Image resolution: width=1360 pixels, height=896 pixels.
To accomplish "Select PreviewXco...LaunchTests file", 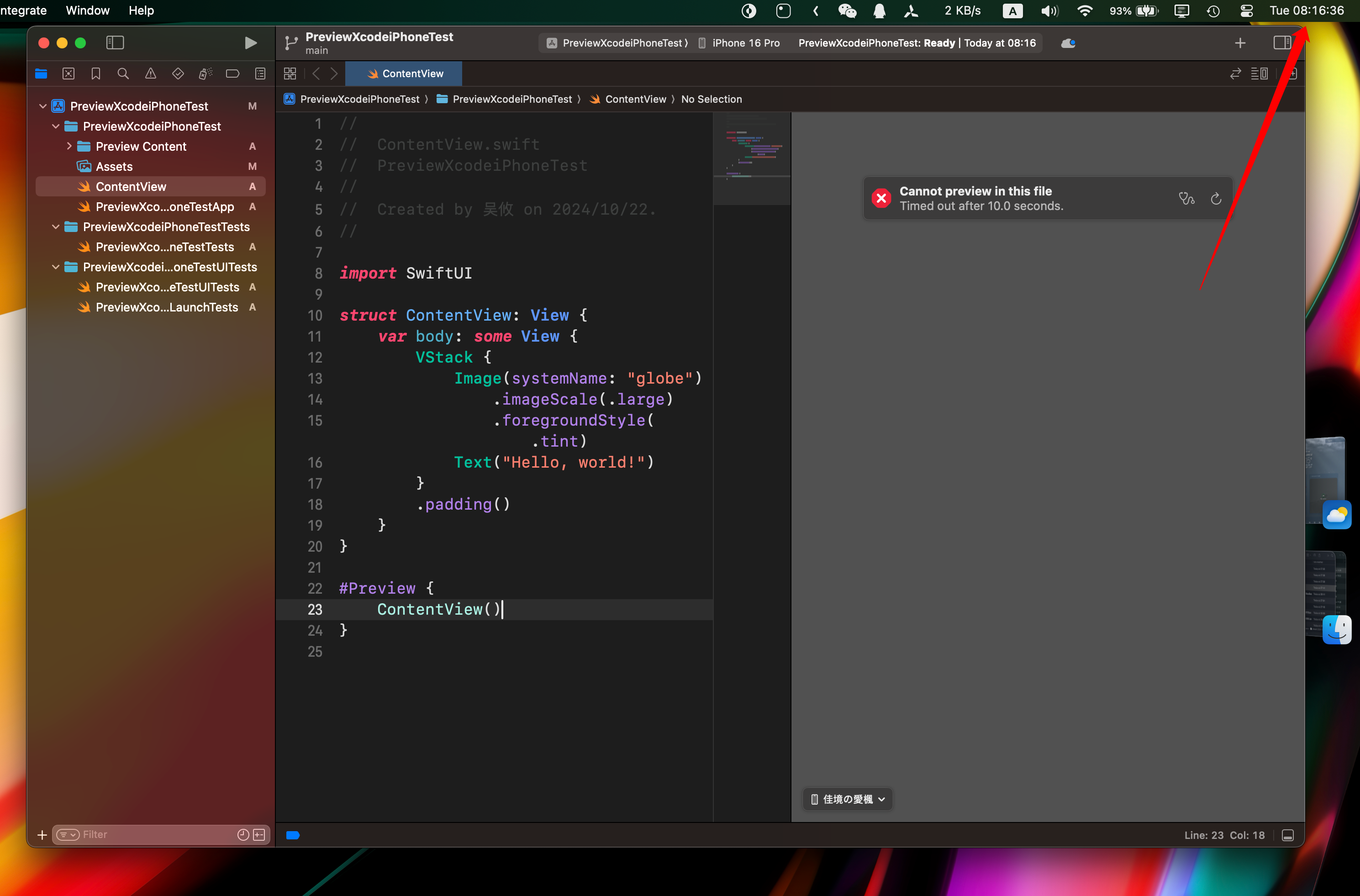I will 150,307.
